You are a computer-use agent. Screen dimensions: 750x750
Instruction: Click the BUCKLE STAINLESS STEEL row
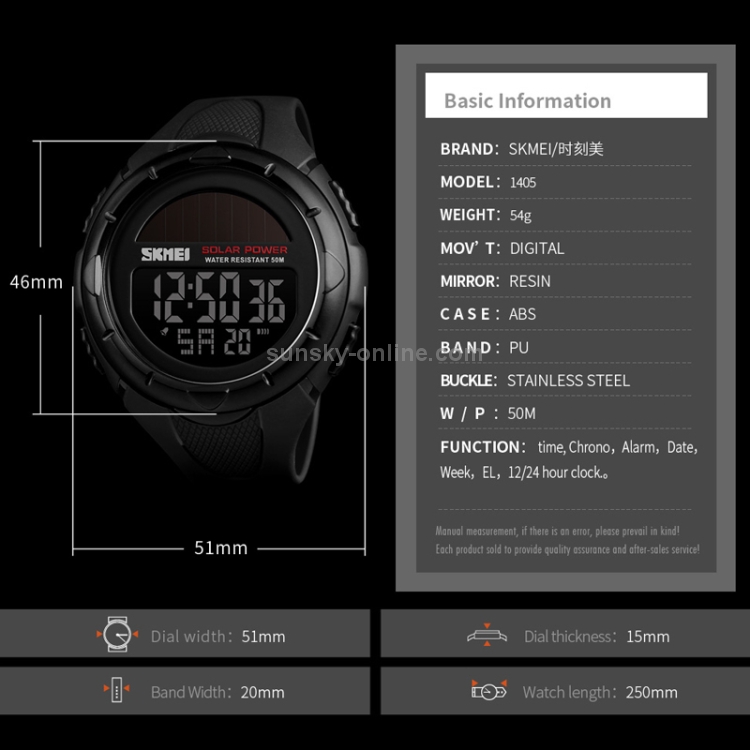(565, 381)
